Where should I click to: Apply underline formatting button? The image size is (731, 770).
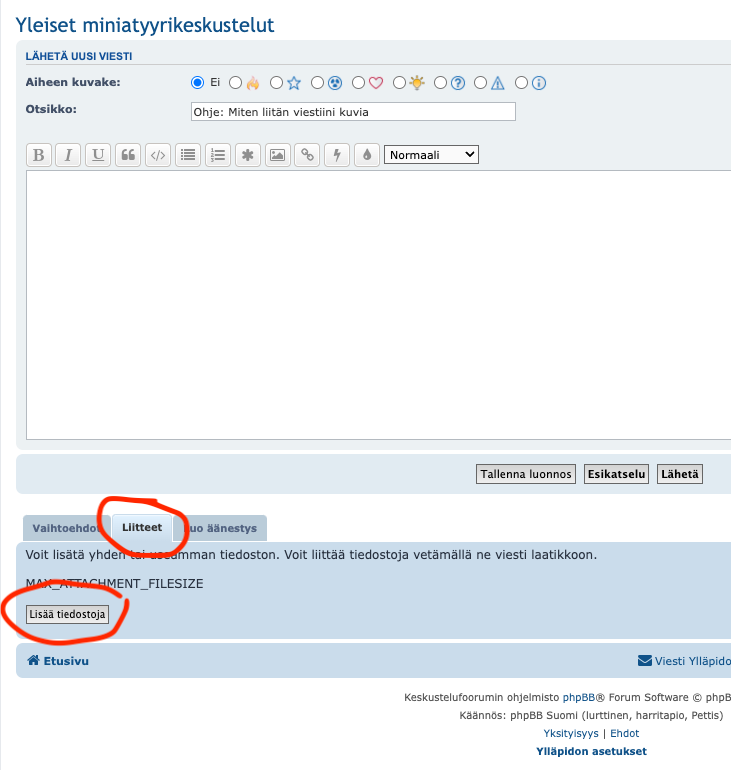[x=98, y=155]
